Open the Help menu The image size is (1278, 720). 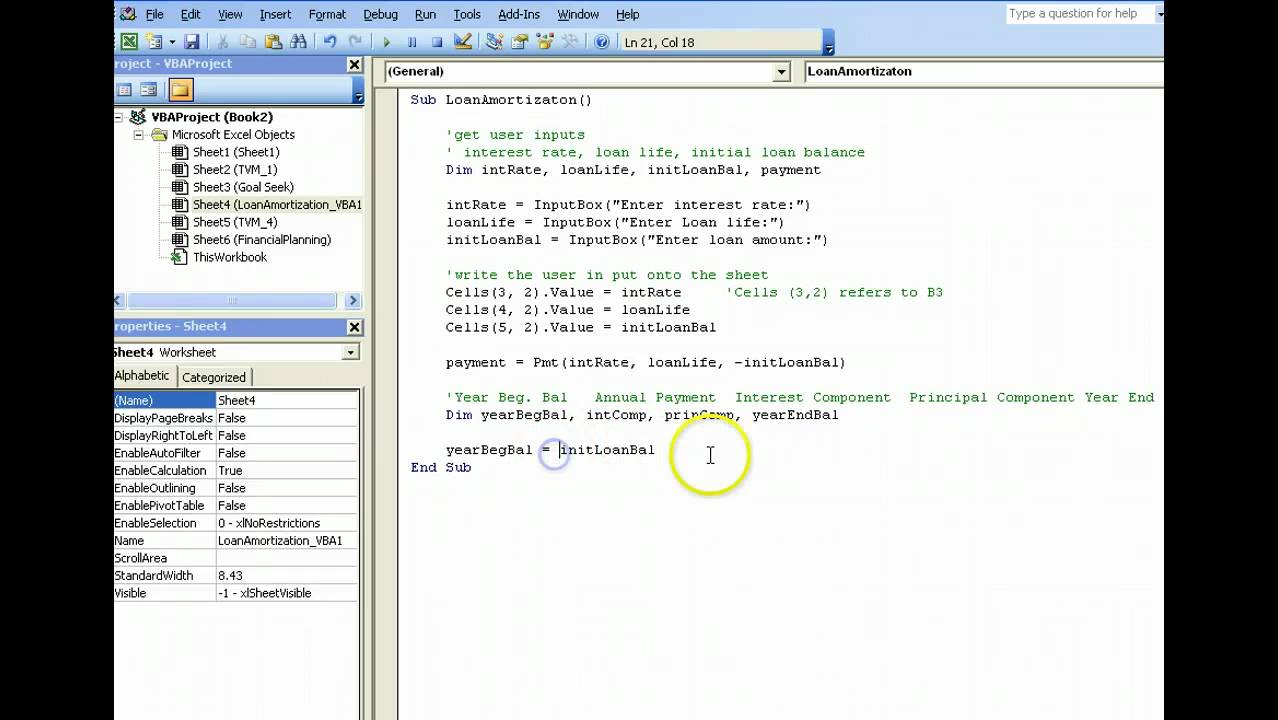[x=627, y=14]
